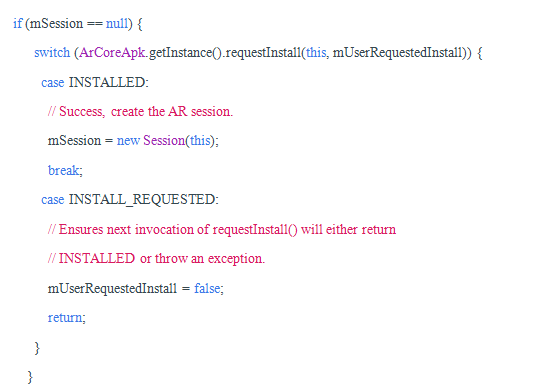
Task: Click the 'if' keyword on the first line
Action: 18,23
